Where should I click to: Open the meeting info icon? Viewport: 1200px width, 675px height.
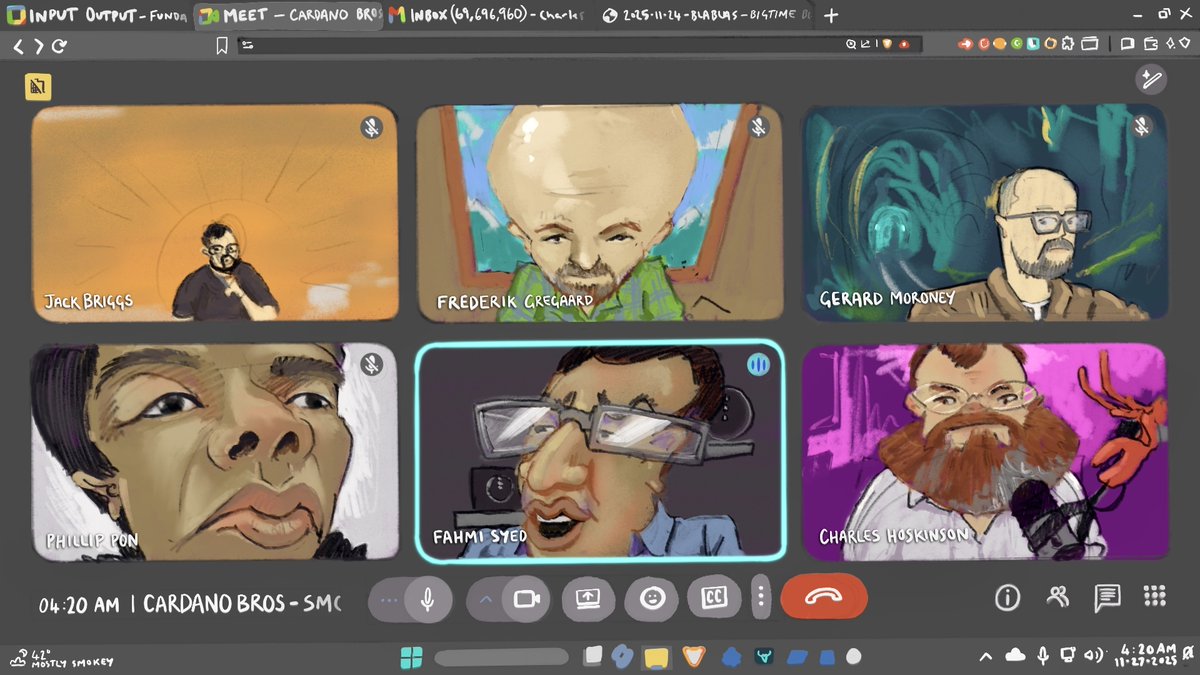click(x=1007, y=597)
